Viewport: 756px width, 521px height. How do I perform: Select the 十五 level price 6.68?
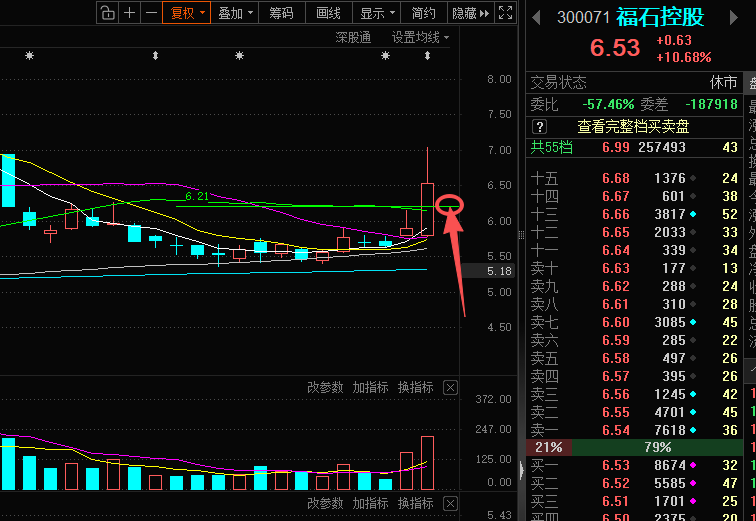coord(616,178)
